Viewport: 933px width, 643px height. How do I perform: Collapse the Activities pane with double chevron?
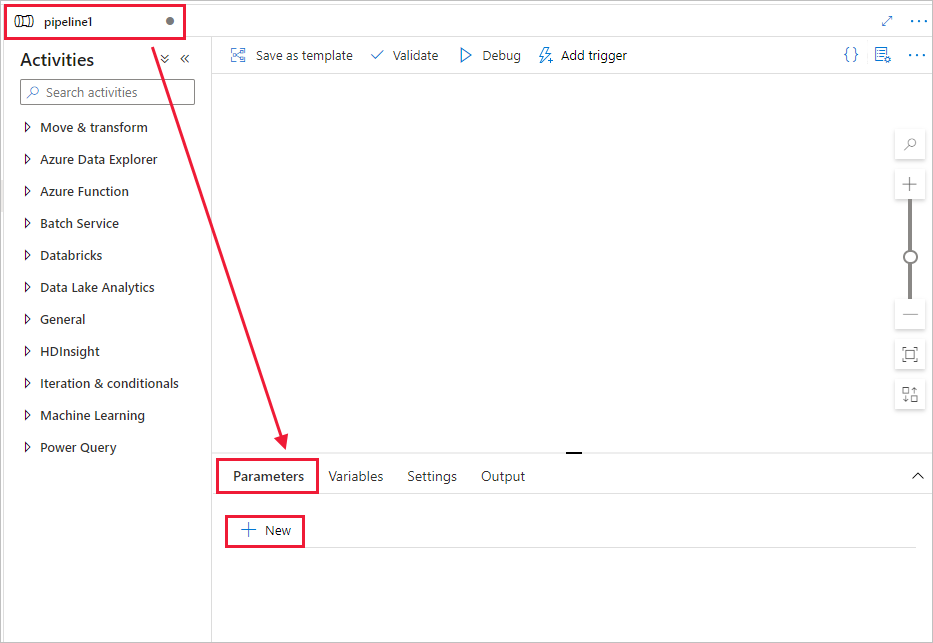184,58
